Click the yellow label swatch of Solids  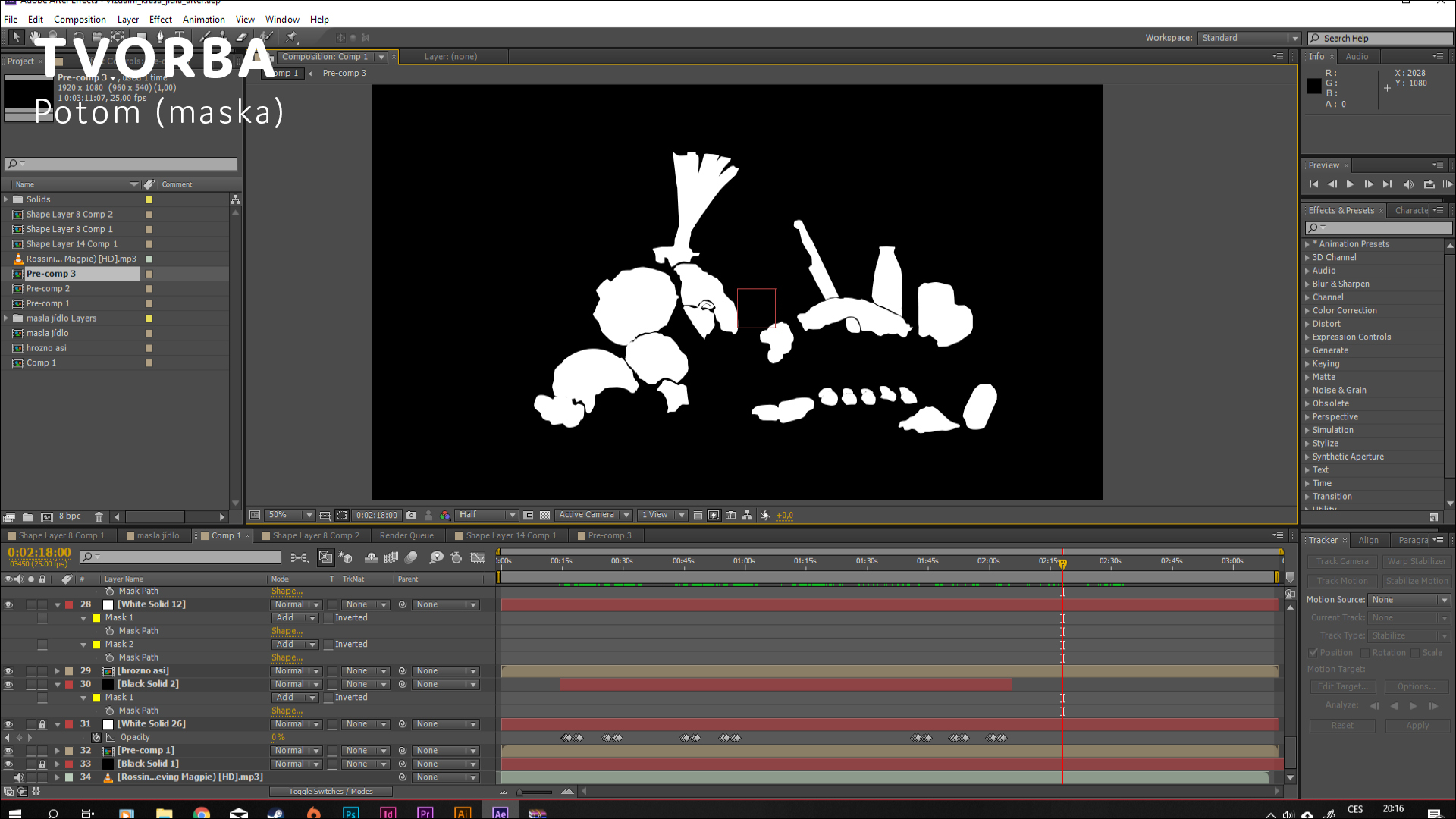[149, 199]
